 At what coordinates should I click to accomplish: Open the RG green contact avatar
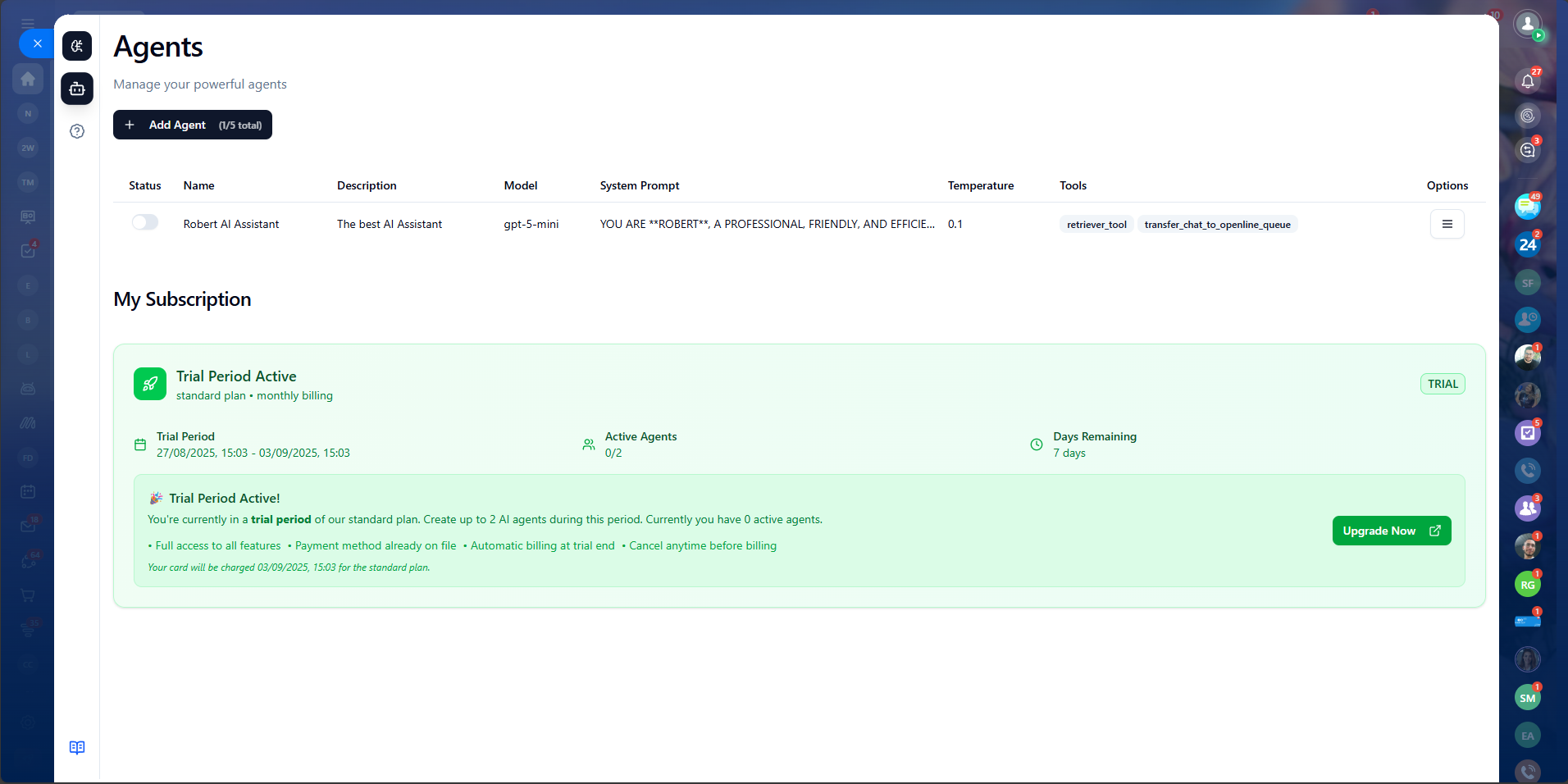pos(1527,585)
